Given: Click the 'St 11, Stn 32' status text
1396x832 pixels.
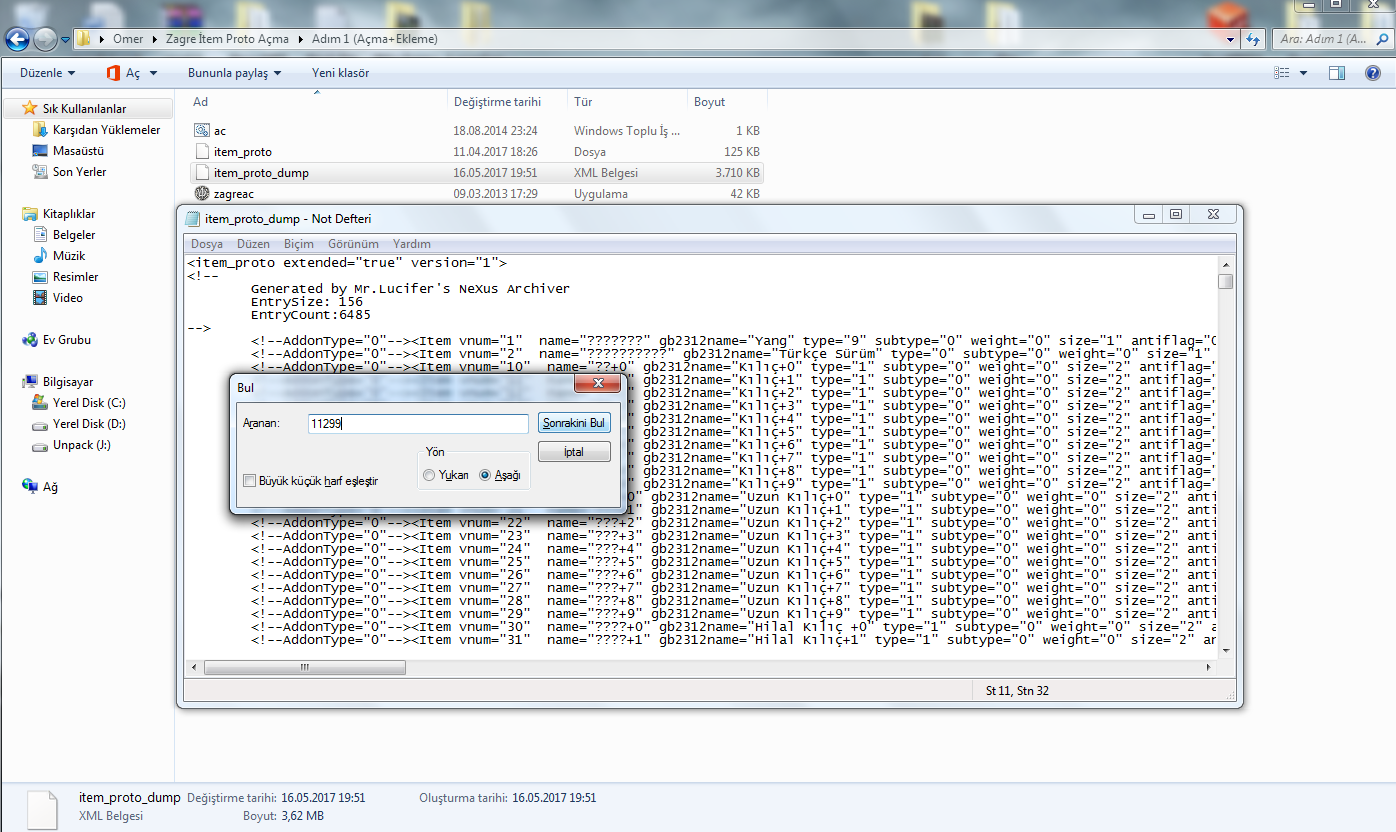Looking at the screenshot, I should [1017, 691].
